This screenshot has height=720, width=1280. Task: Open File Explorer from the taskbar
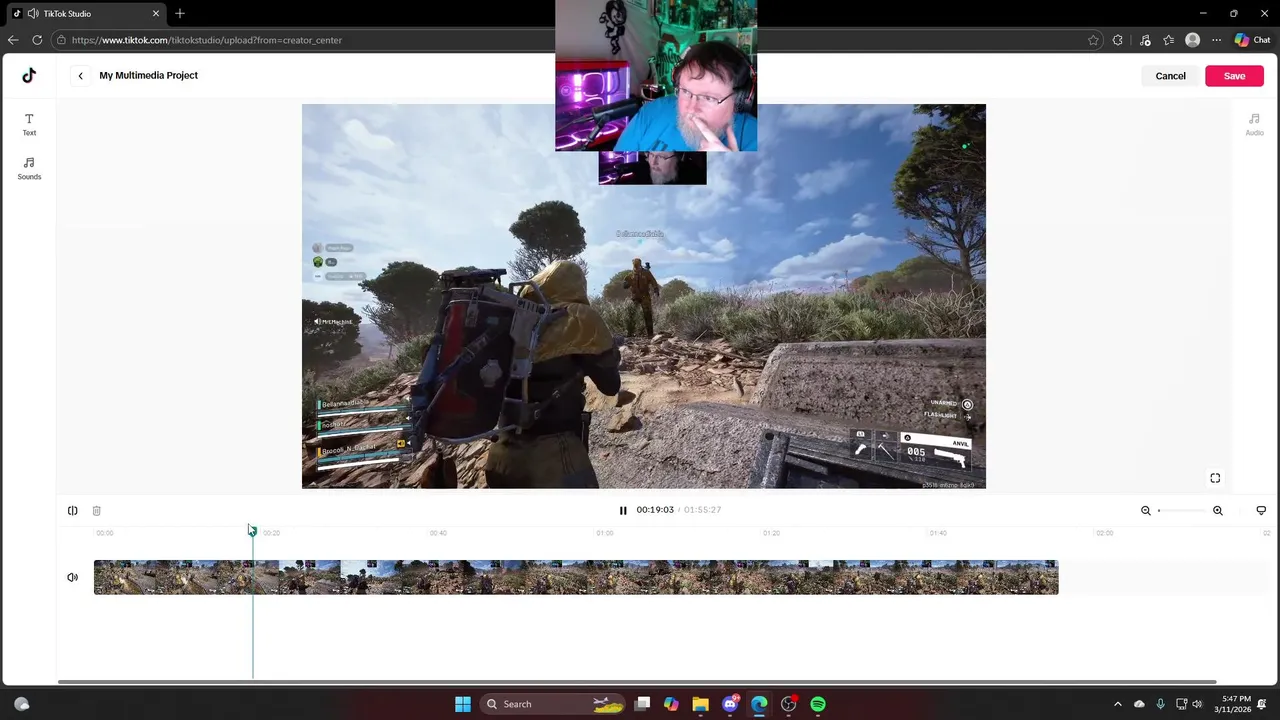click(x=700, y=704)
